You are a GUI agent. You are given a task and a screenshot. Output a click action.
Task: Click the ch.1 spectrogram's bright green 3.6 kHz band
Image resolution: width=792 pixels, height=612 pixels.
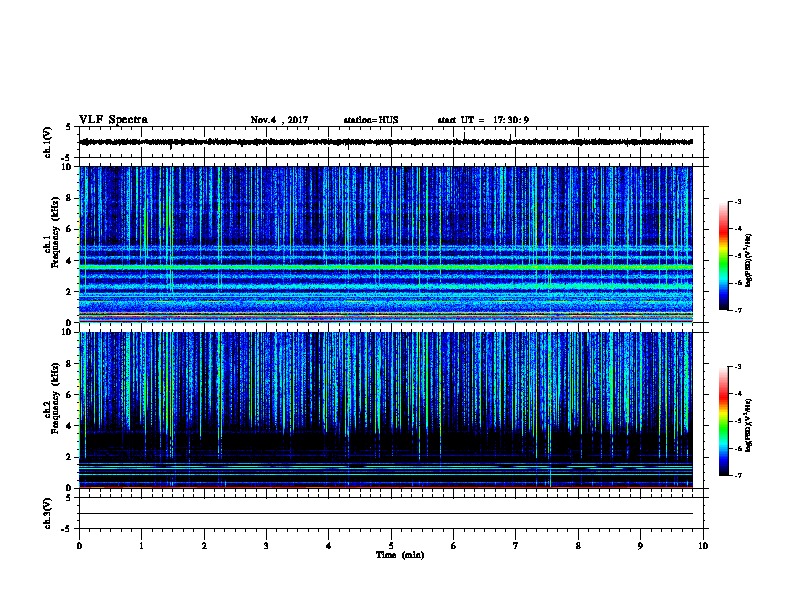point(386,267)
